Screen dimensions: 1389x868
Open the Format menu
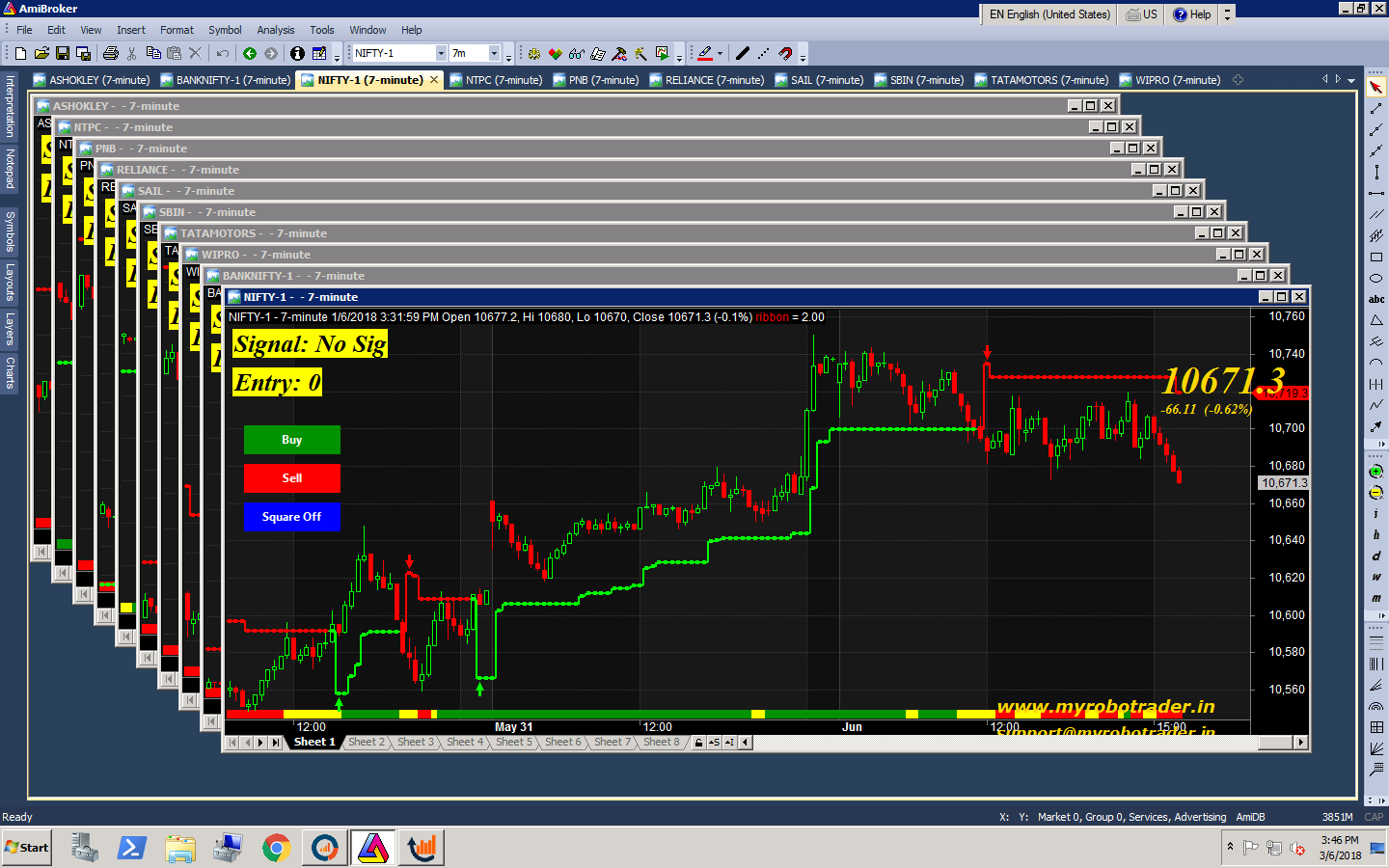coord(177,30)
